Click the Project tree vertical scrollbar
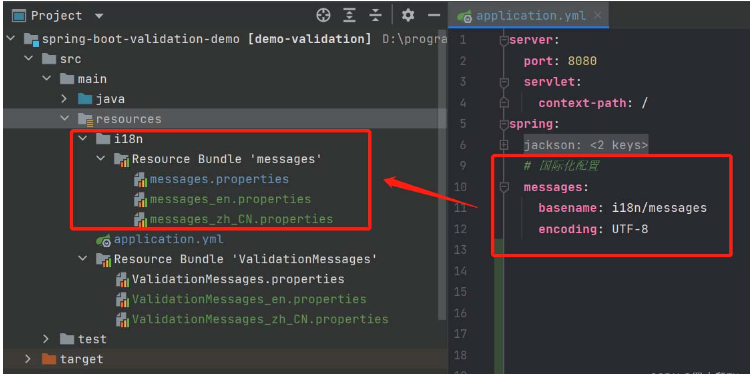The height and width of the screenshot is (374, 754). tap(443, 174)
